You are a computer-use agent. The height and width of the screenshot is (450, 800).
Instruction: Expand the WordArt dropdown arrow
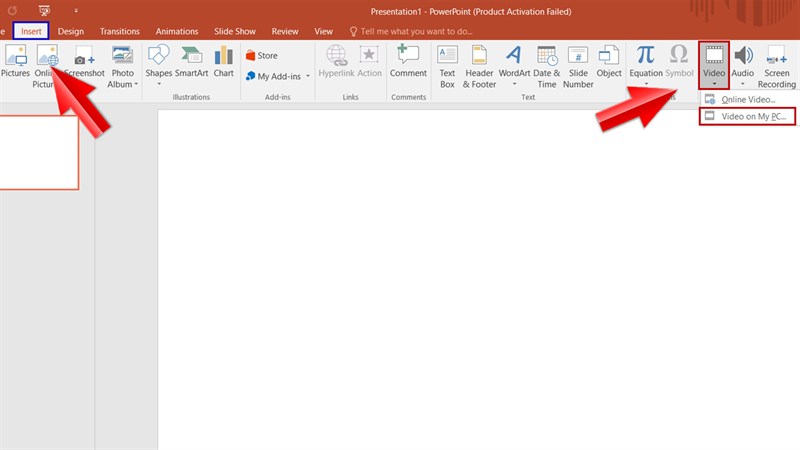point(514,84)
